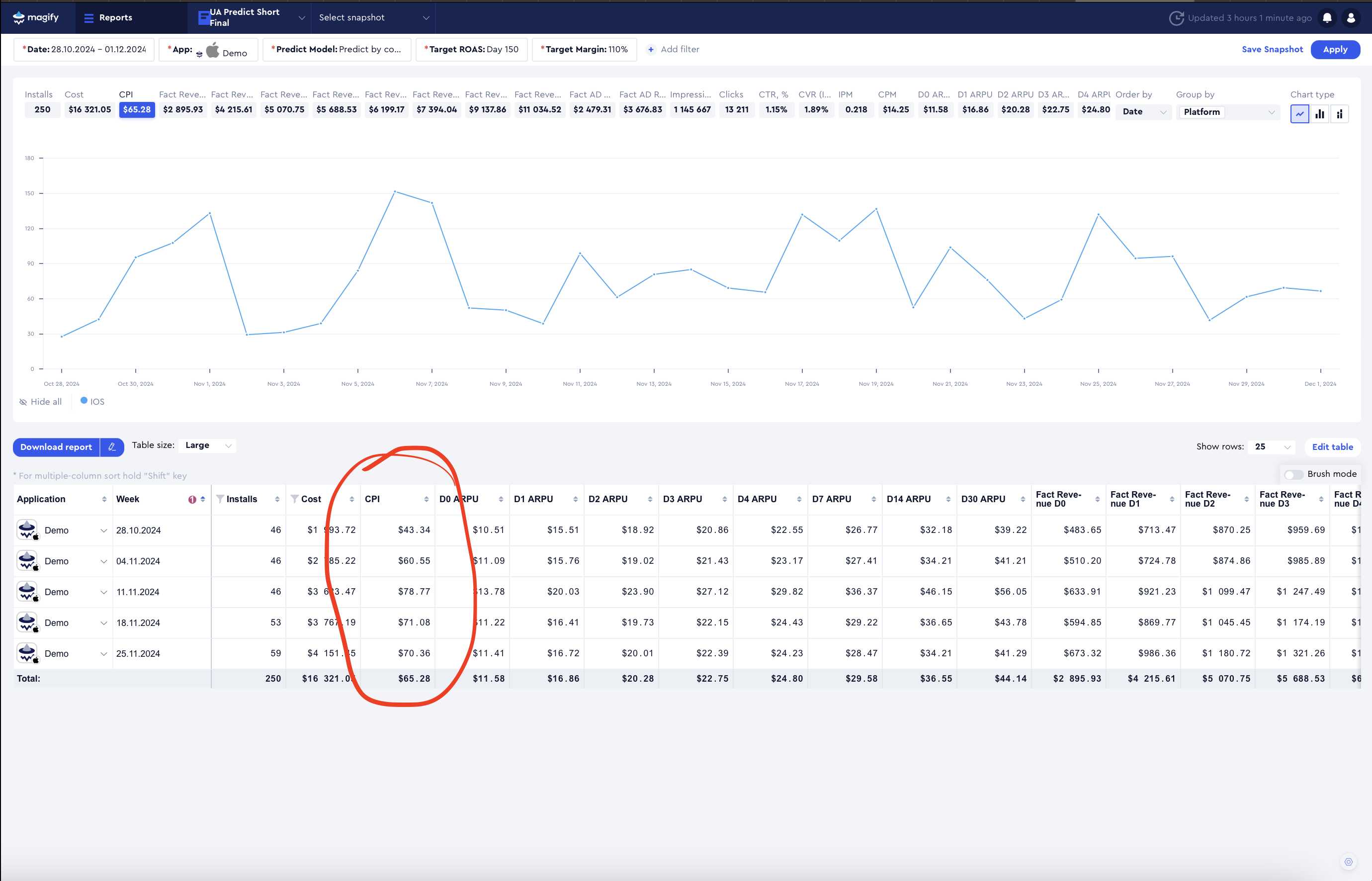Enable Brush mode
The image size is (1372, 881).
click(1293, 474)
